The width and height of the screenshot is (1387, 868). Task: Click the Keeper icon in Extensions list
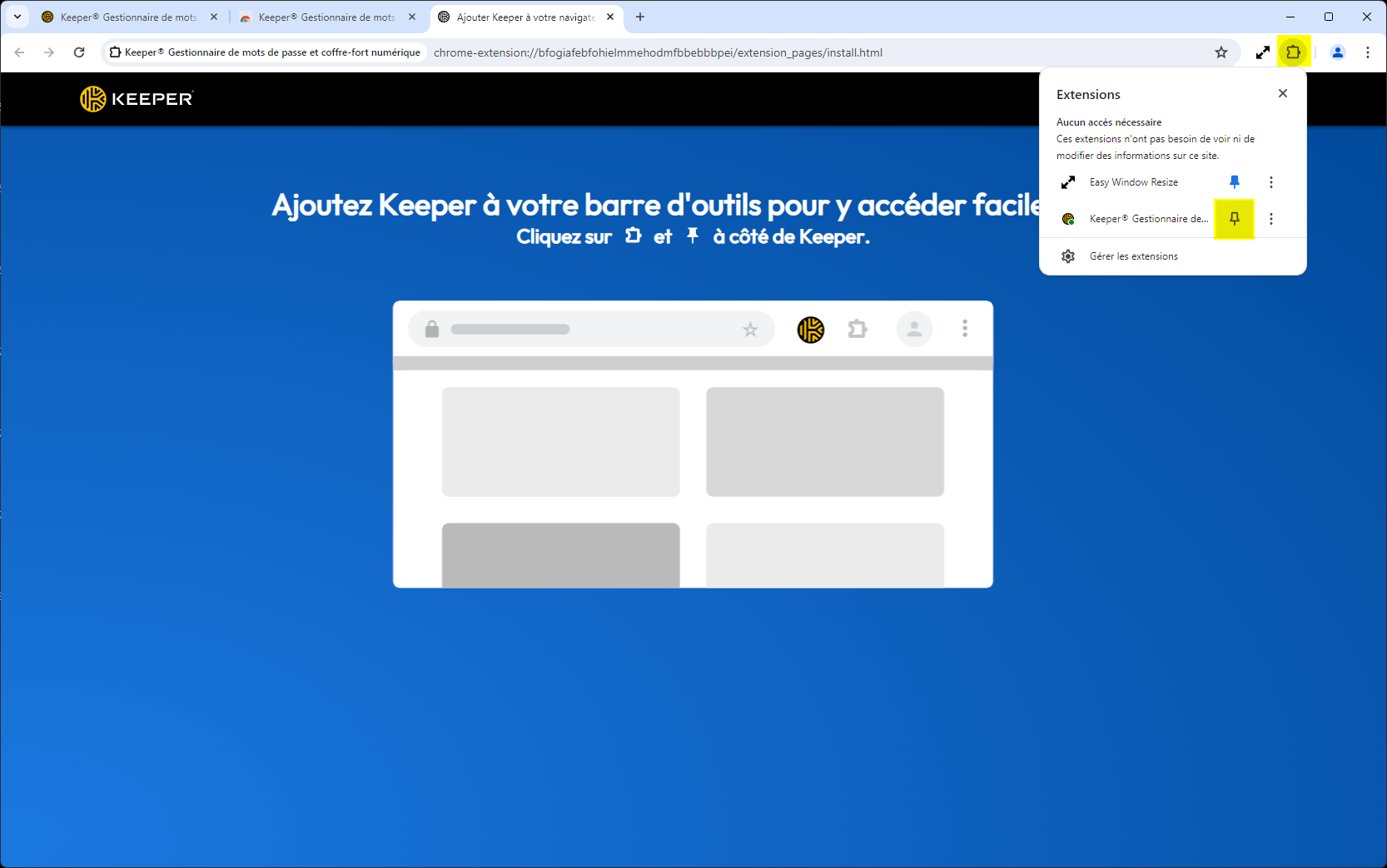click(1068, 219)
